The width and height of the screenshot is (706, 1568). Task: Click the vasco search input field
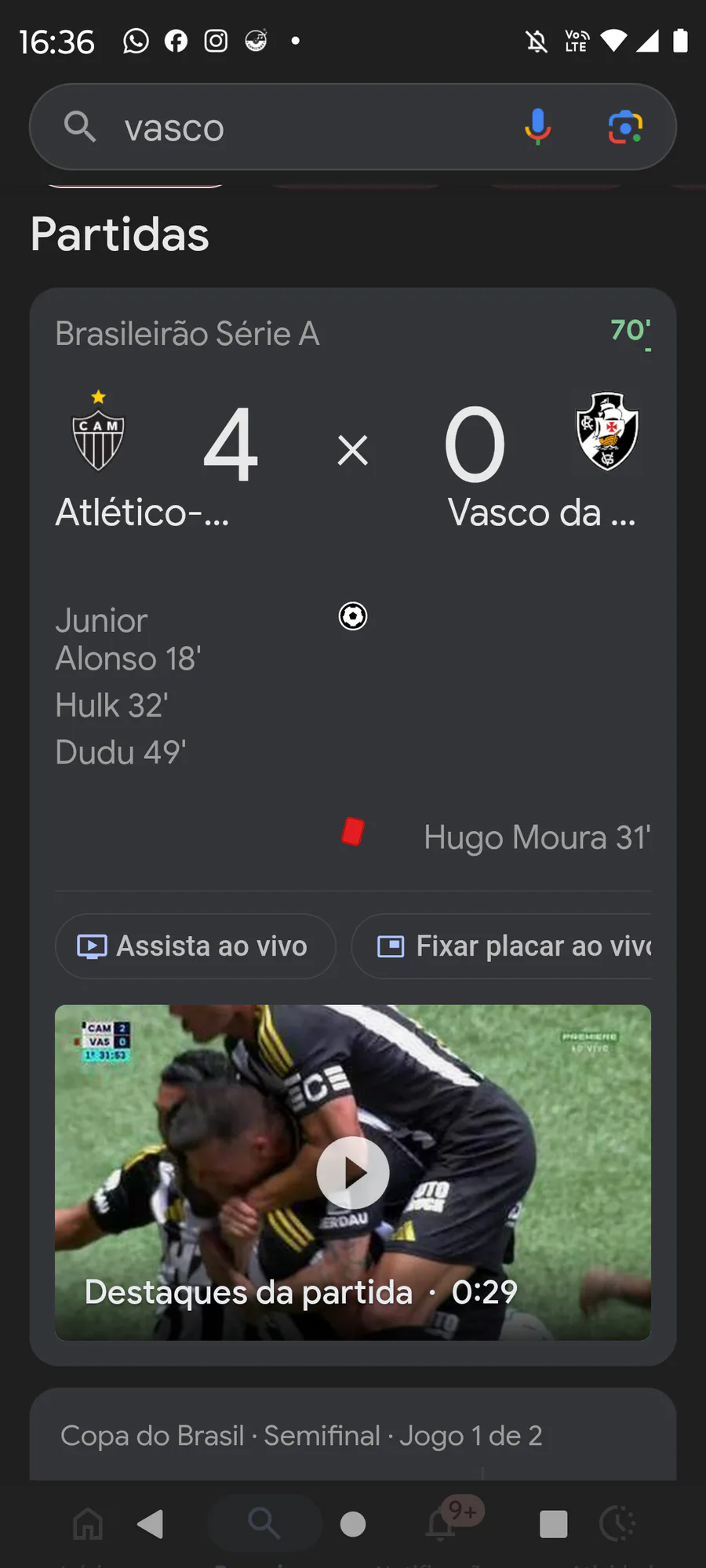[314, 128]
